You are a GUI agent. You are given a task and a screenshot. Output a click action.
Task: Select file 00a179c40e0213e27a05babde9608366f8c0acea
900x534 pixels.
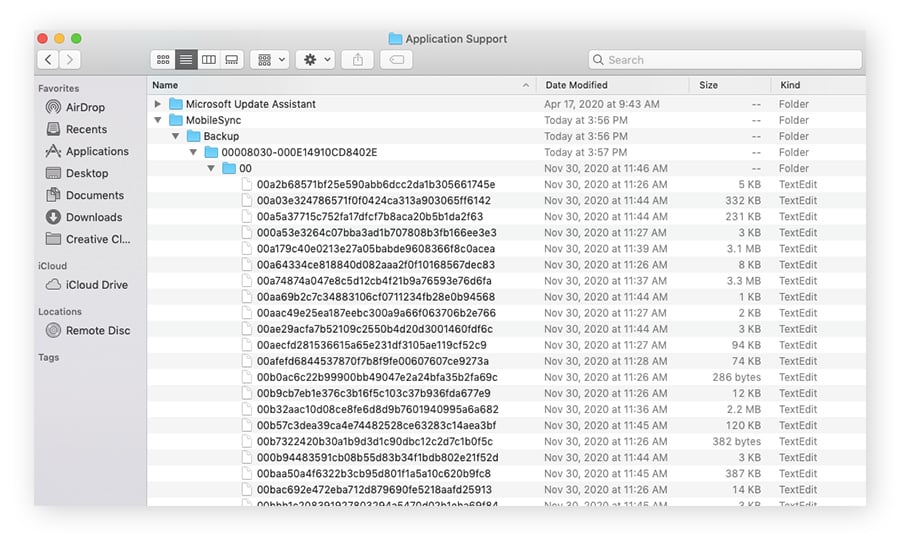(375, 249)
